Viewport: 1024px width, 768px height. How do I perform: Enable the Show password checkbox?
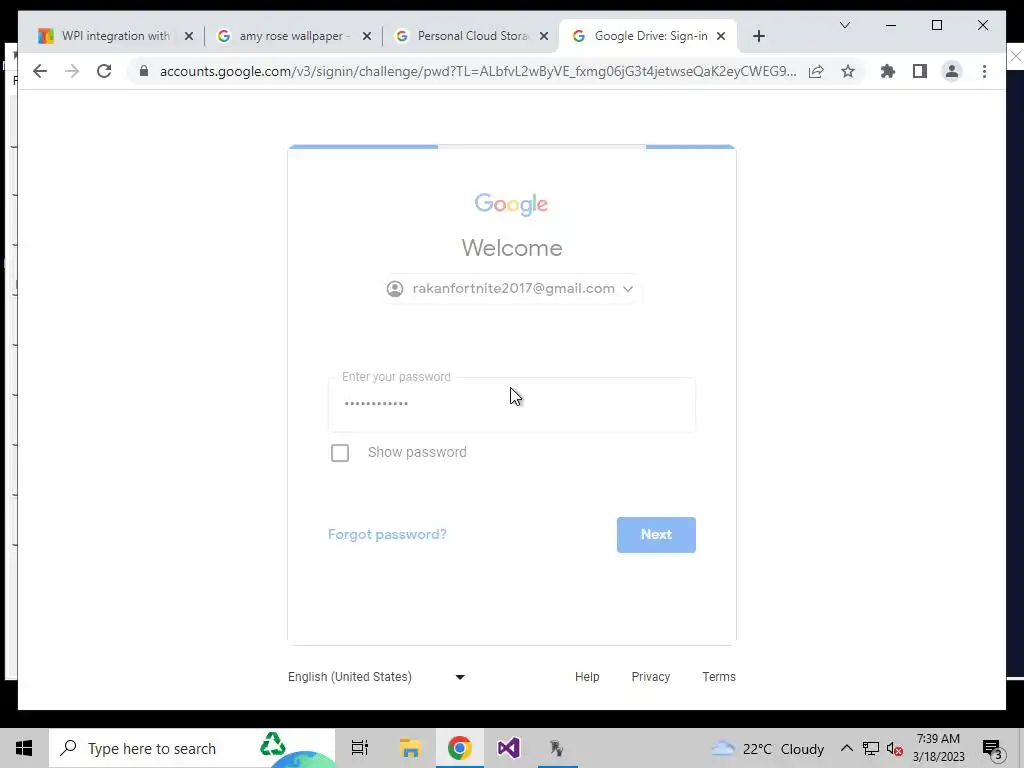[x=340, y=453]
